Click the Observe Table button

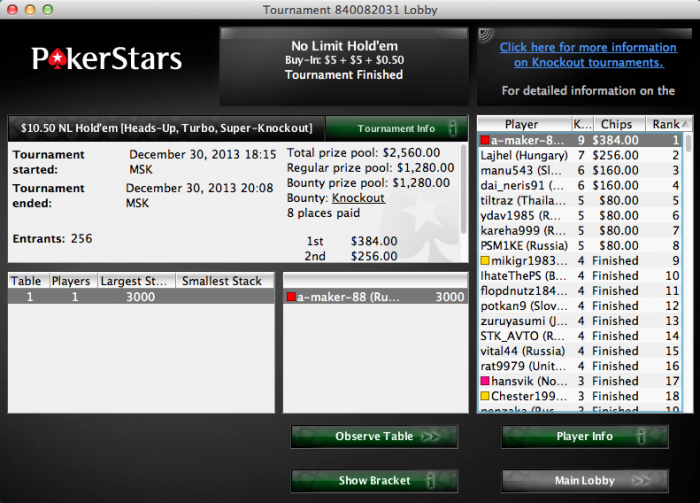[x=374, y=436]
